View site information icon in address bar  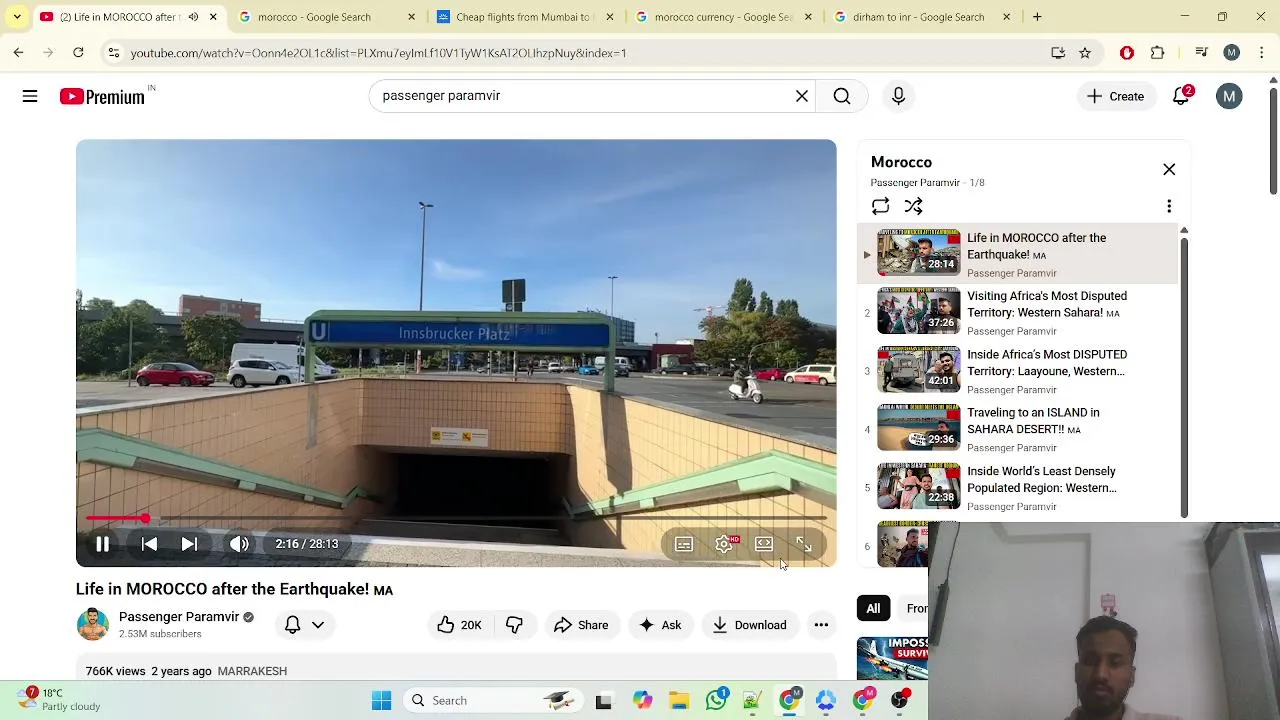coord(114,53)
